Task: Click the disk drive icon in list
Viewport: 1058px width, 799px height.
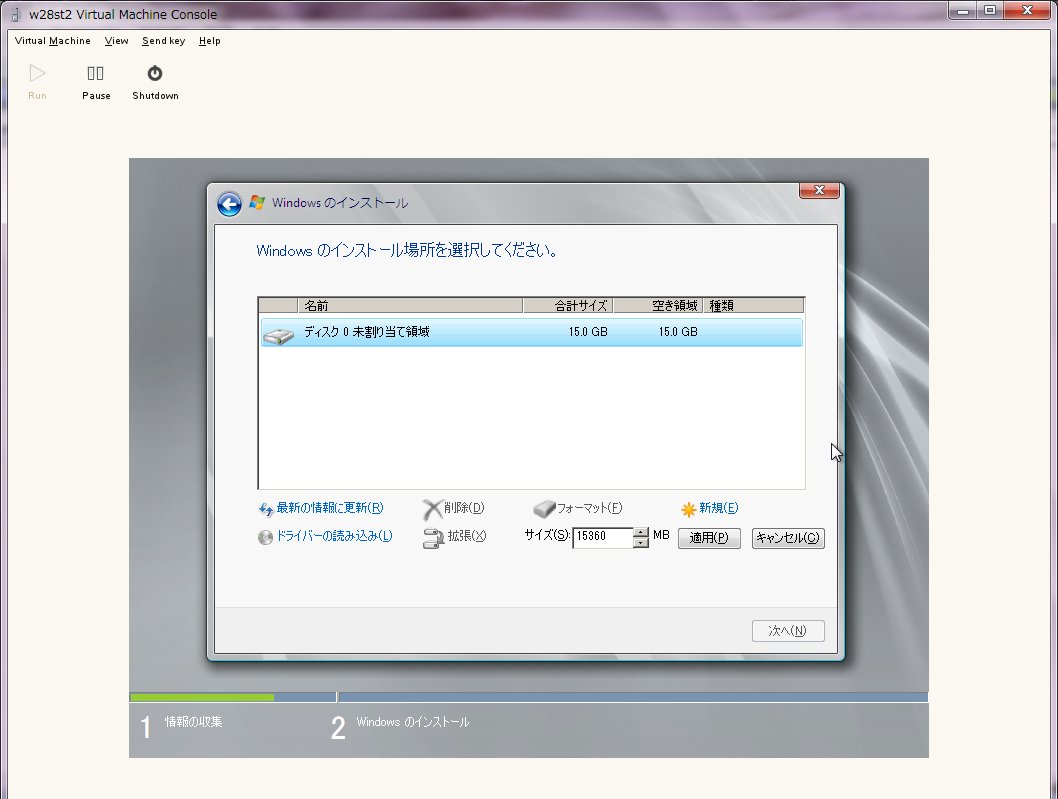Action: pos(279,335)
